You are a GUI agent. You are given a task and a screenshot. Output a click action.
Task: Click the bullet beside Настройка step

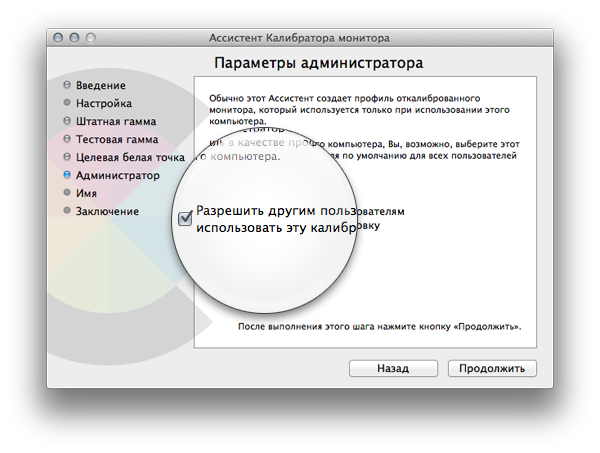pyautogui.click(x=67, y=103)
